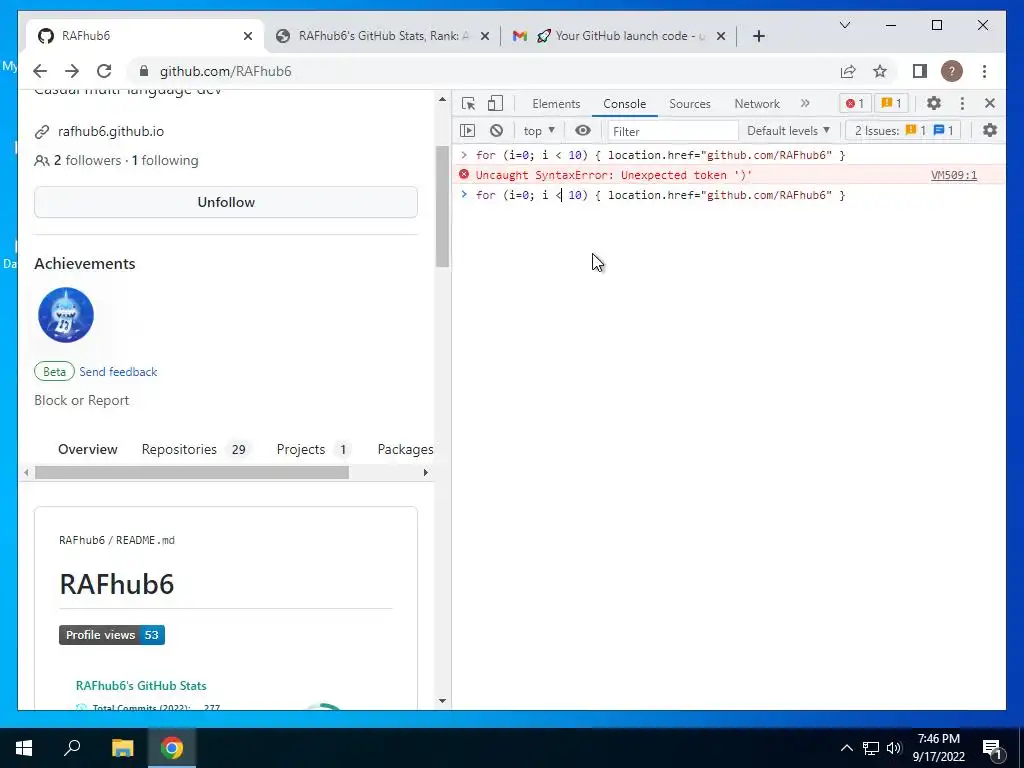Open the 1 following link
The height and width of the screenshot is (768, 1024).
click(165, 160)
